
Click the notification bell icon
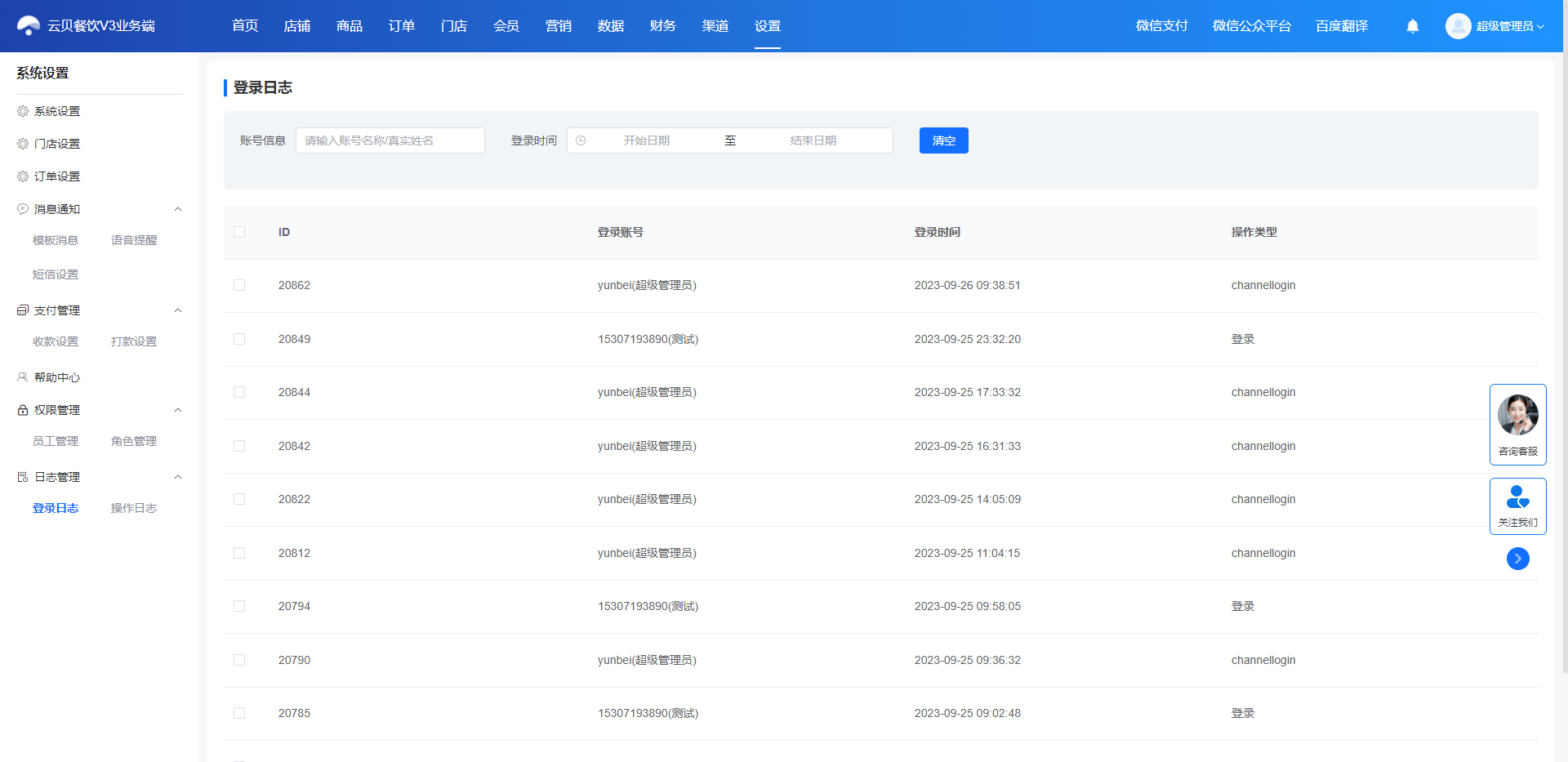click(x=1413, y=26)
